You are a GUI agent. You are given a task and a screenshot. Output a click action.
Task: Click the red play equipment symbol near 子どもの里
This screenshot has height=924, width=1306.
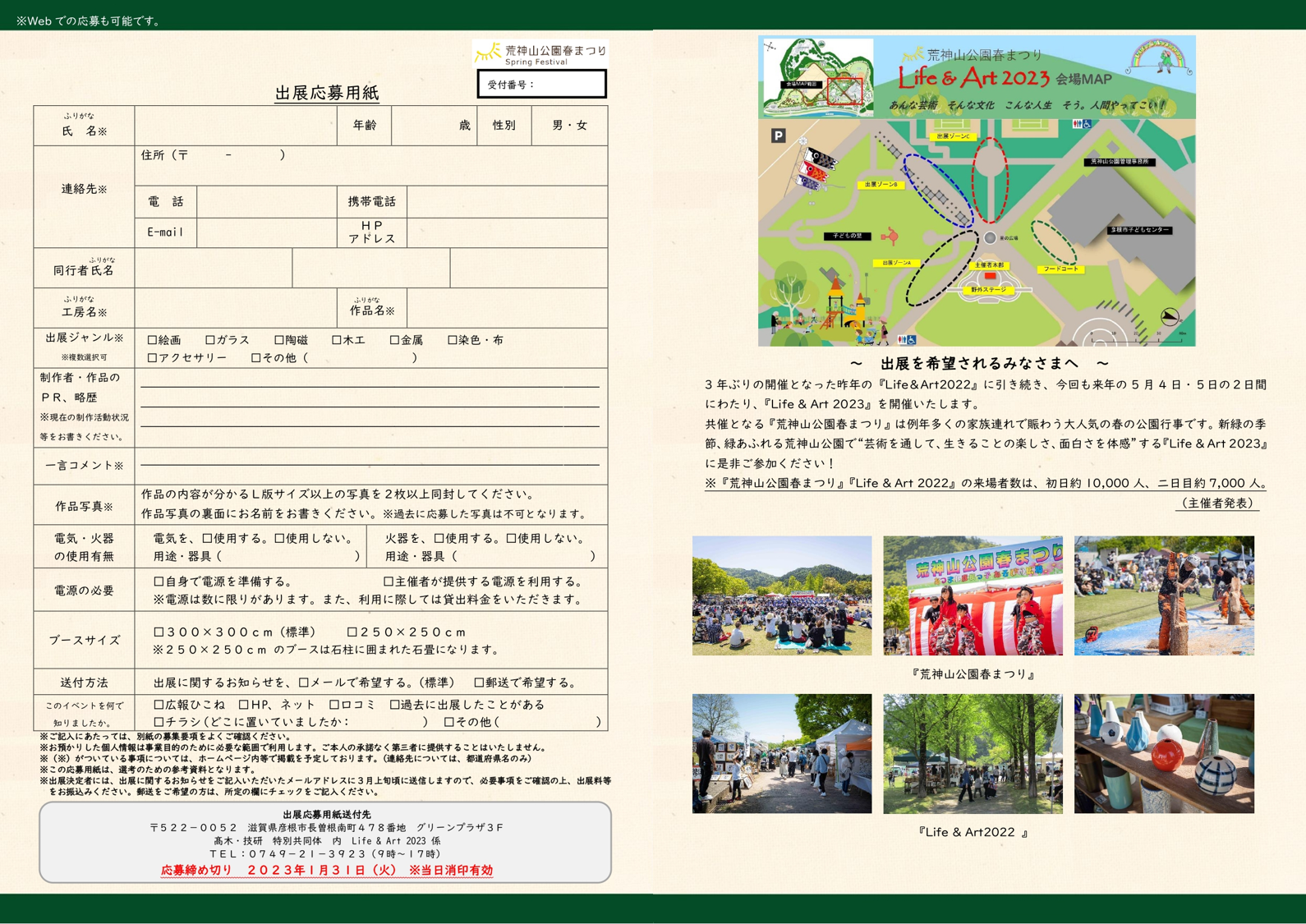pos(890,237)
